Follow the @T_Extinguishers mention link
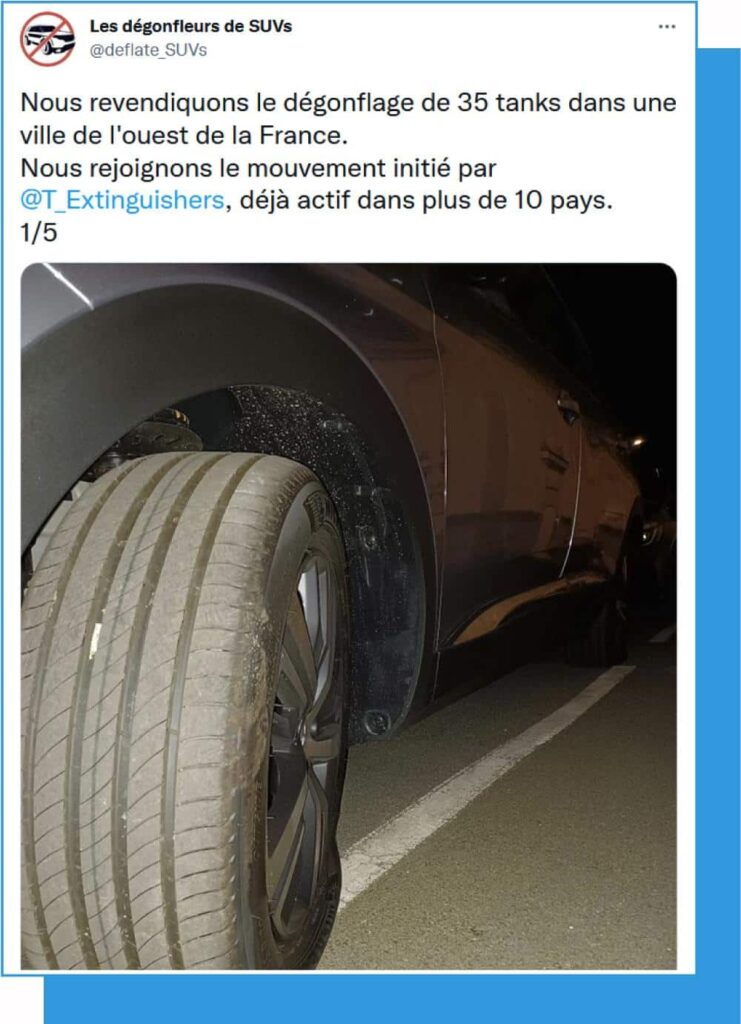Screen dimensions: 741x1024 [123, 200]
